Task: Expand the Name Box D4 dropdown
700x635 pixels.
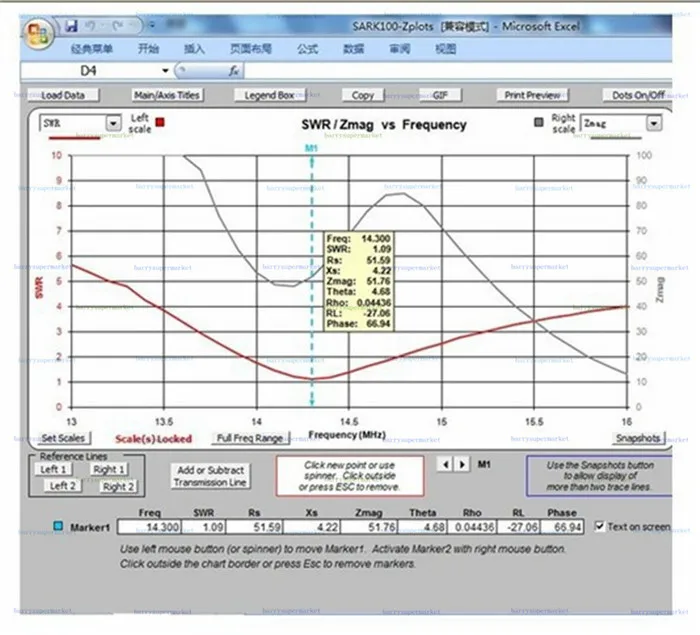Action: (x=165, y=71)
